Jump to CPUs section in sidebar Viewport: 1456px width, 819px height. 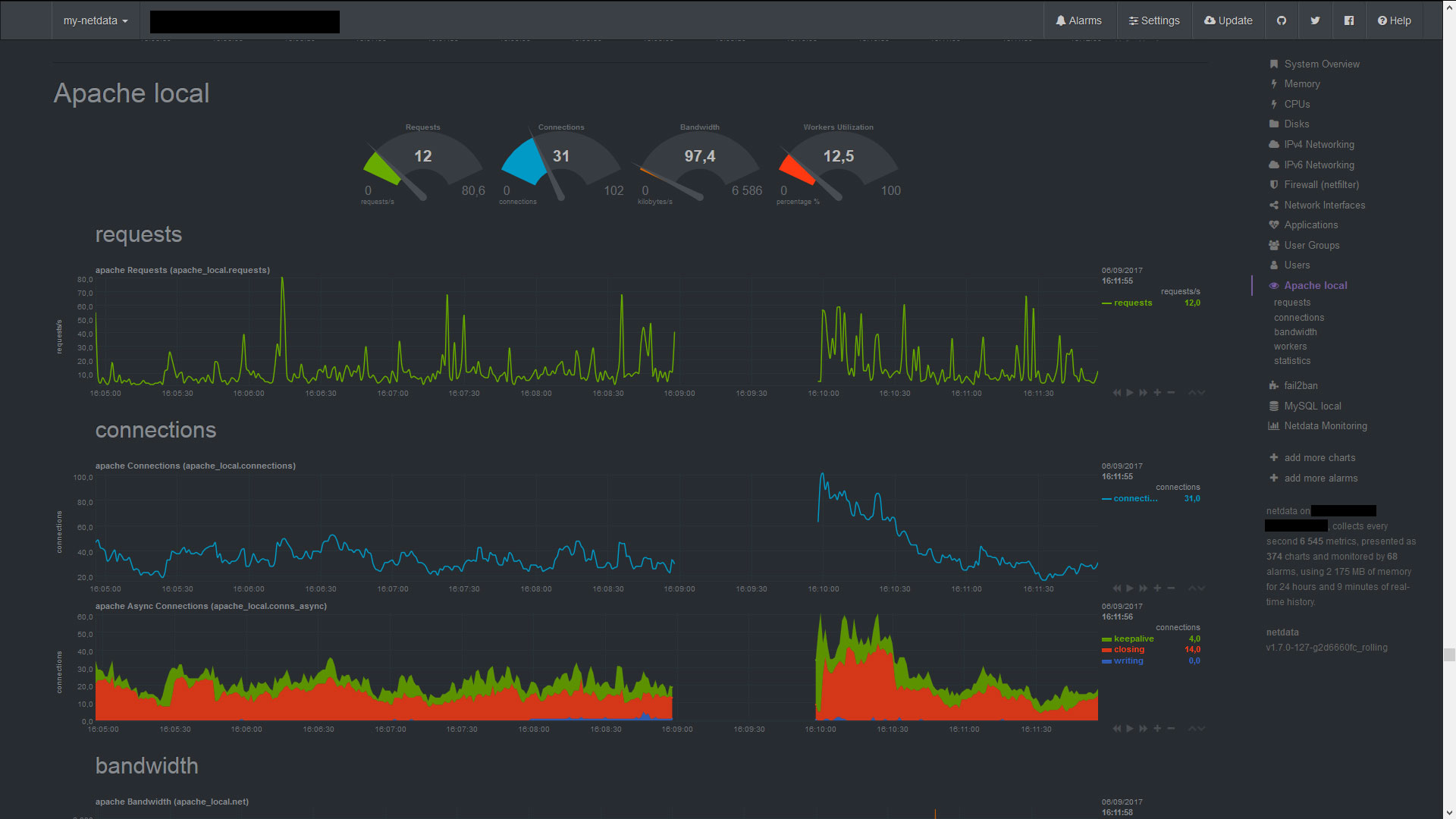click(x=1297, y=105)
